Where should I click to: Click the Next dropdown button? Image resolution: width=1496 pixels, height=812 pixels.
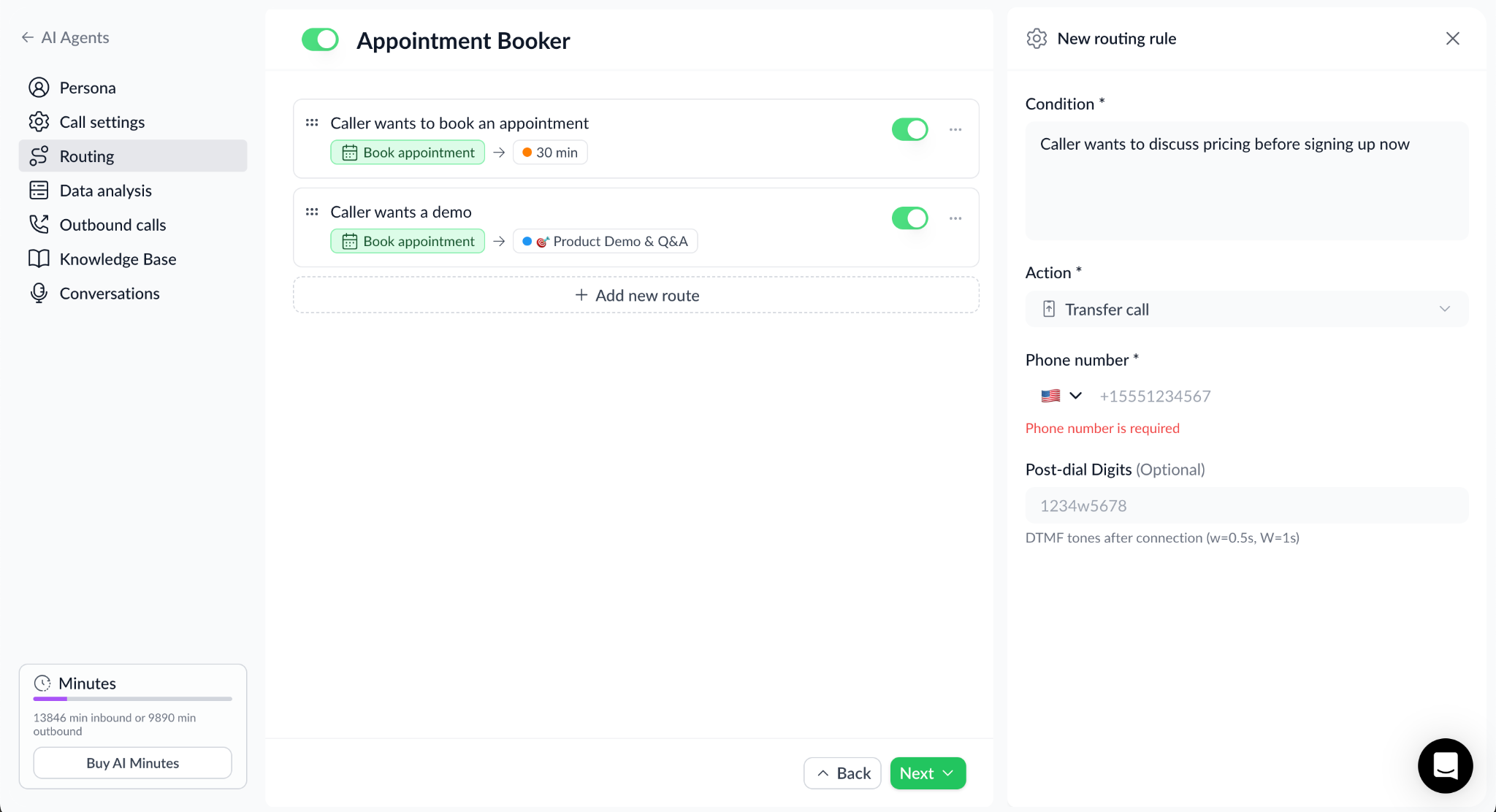point(928,773)
